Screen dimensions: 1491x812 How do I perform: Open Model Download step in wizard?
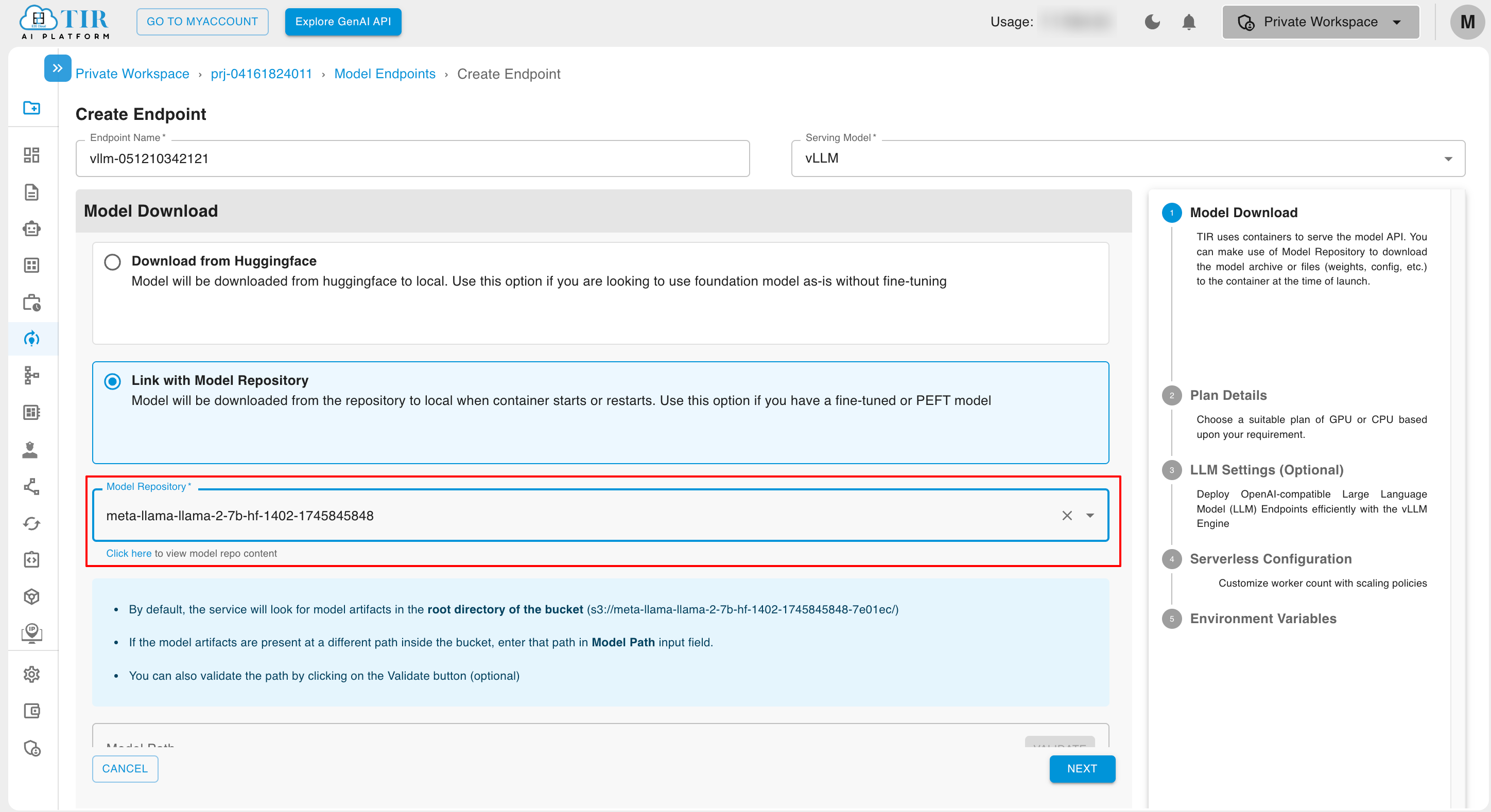(1243, 212)
